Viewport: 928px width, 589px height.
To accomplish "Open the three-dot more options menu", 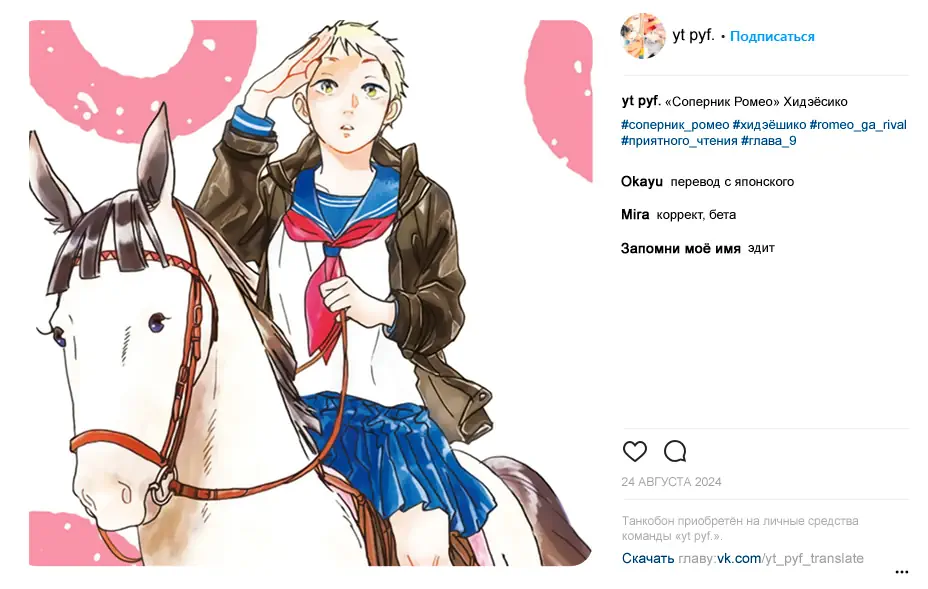I will click(x=901, y=572).
